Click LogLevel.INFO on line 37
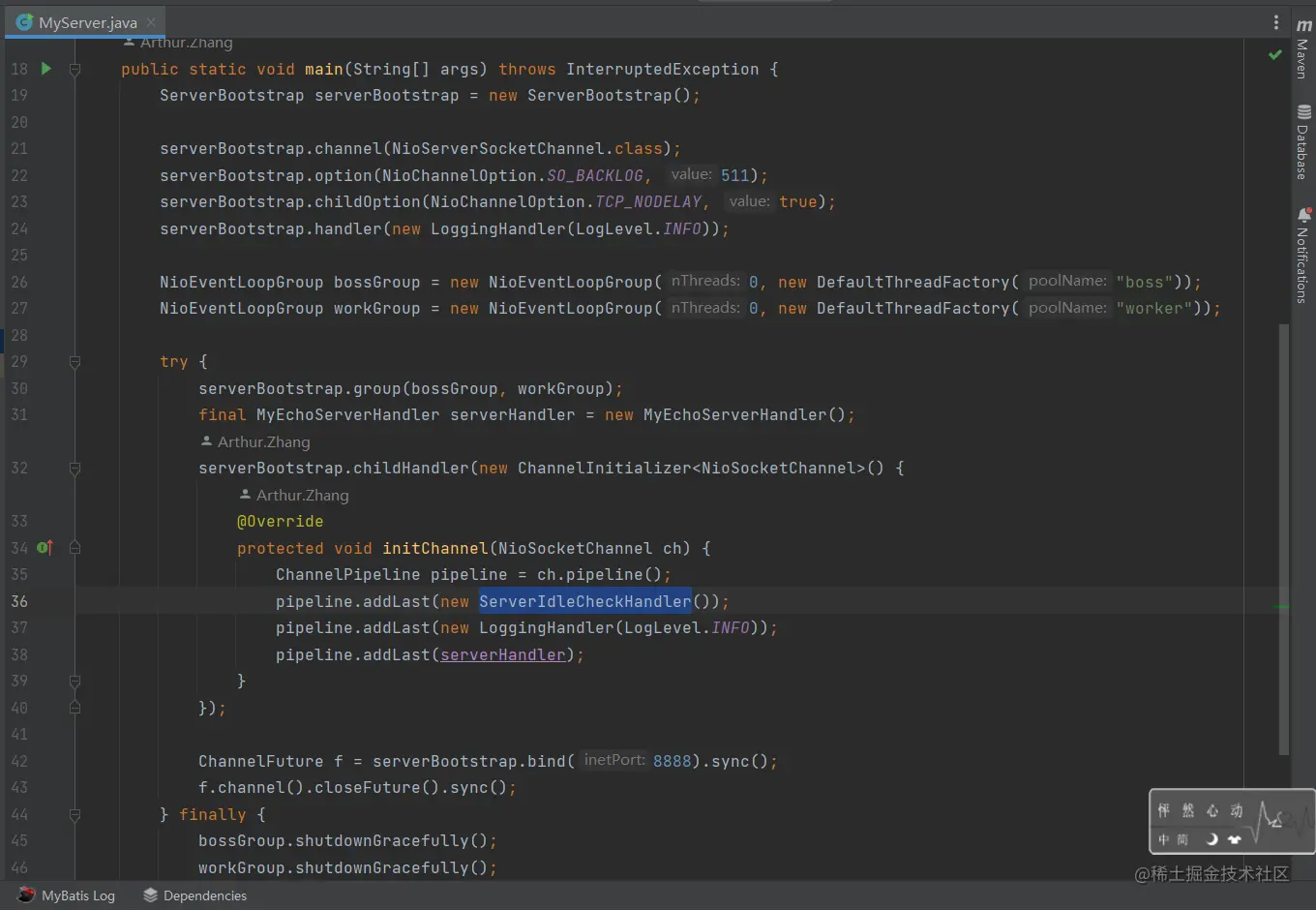Screen dimensions: 1316x910 (x=687, y=627)
